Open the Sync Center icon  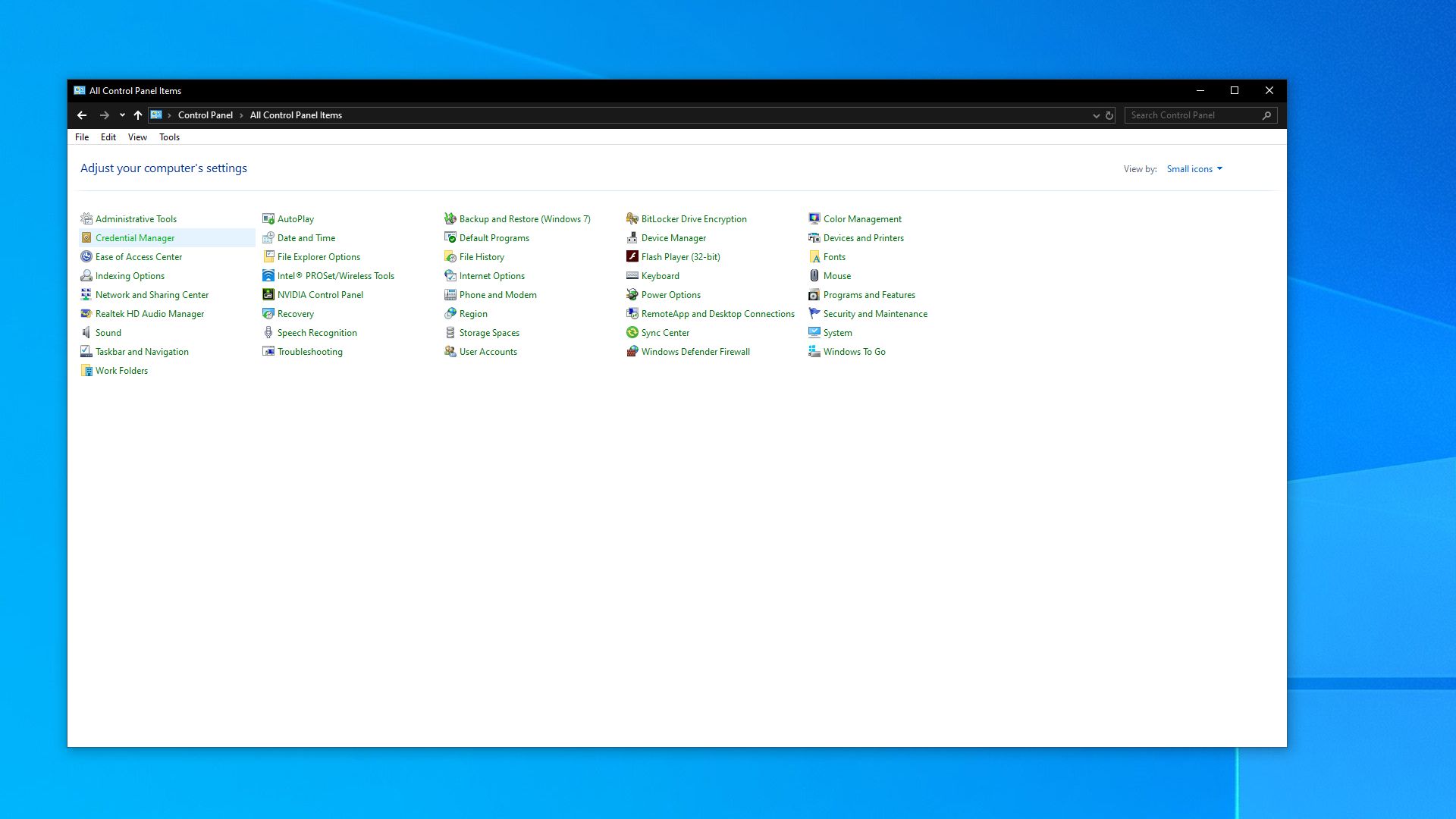coord(632,332)
